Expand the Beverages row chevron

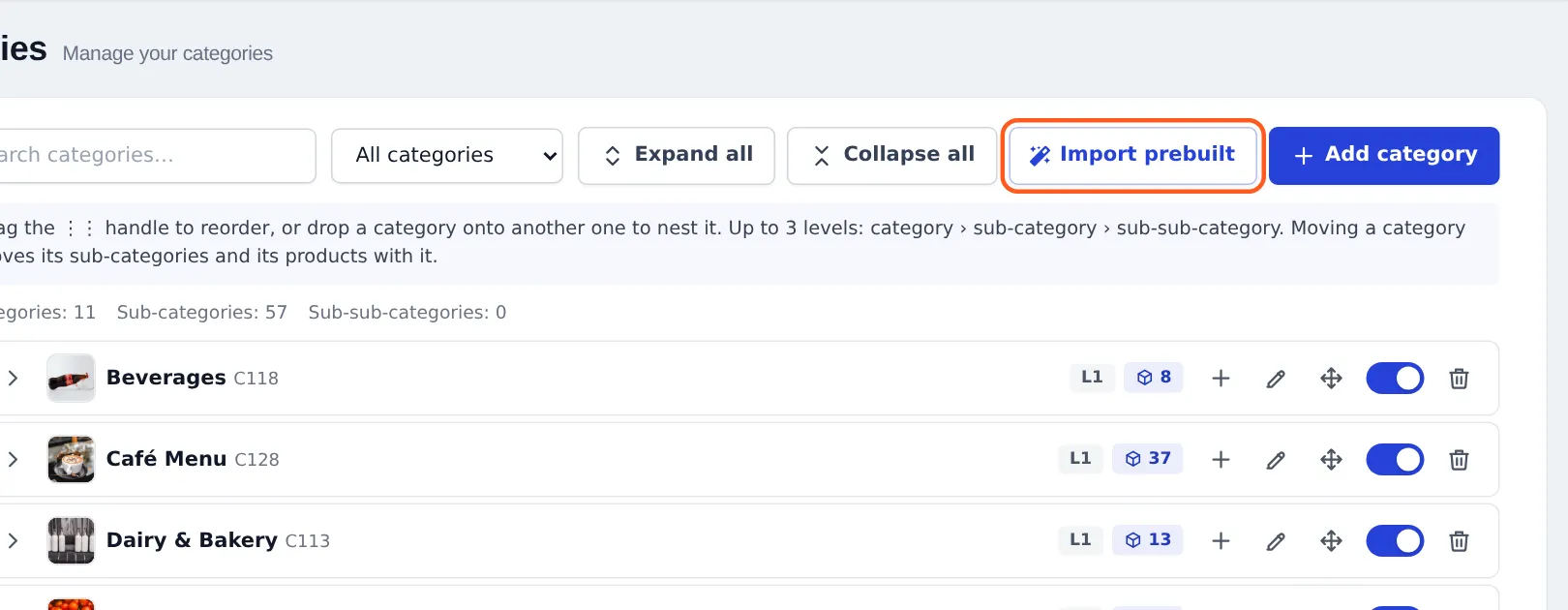click(x=13, y=379)
